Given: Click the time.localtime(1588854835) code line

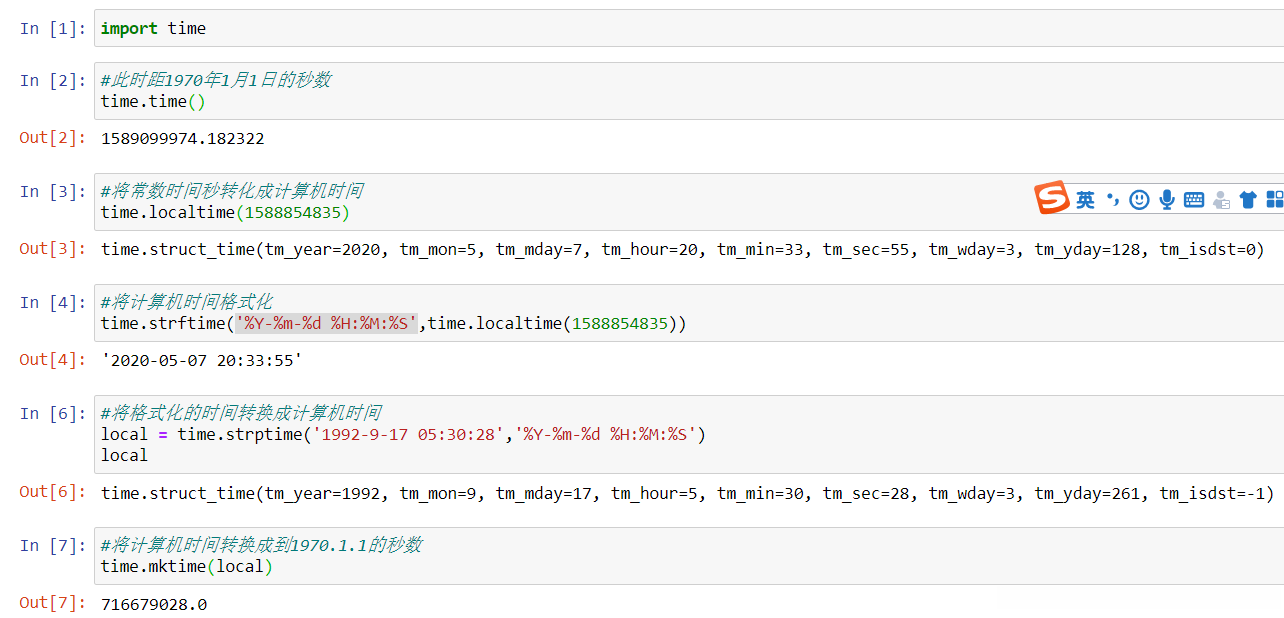Looking at the screenshot, I should (225, 212).
